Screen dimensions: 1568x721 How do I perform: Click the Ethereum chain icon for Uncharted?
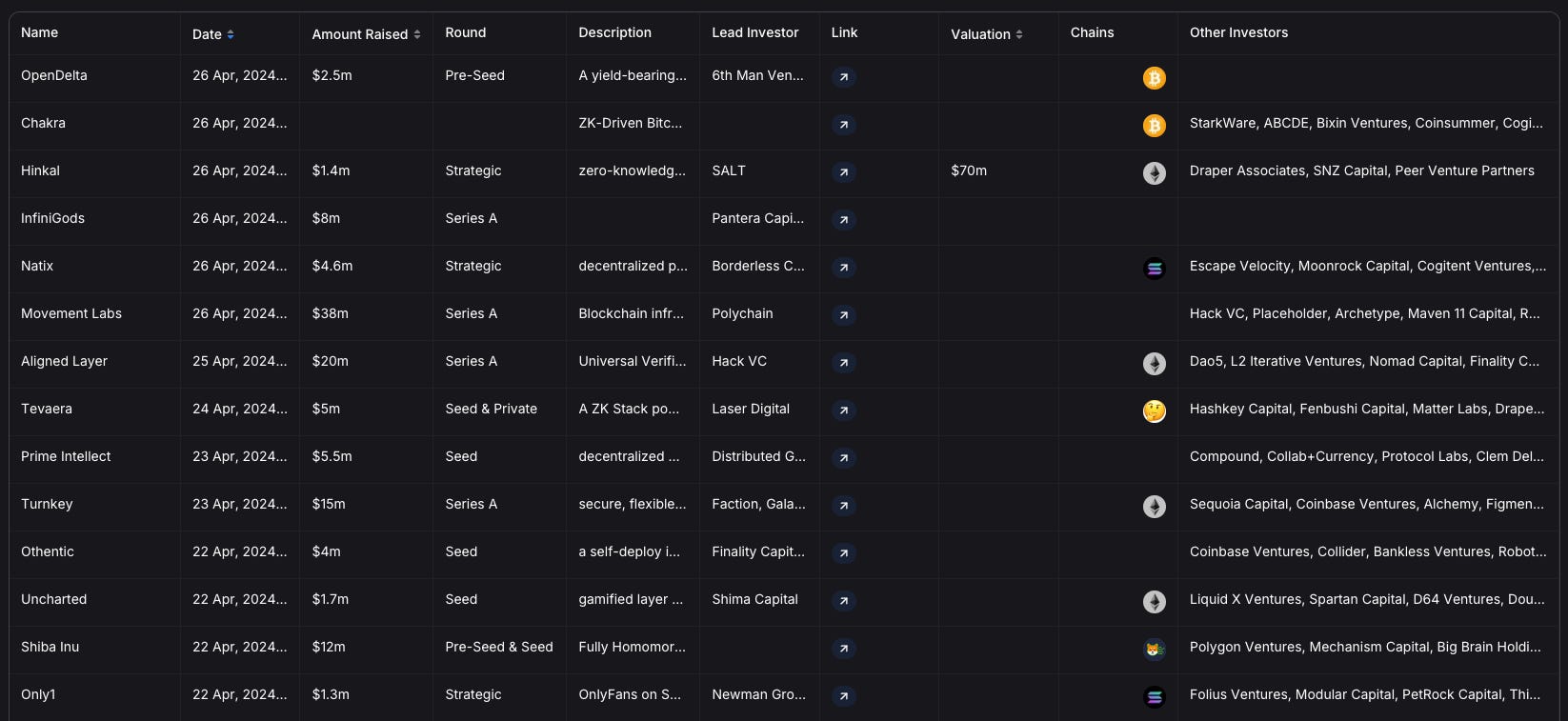pyautogui.click(x=1155, y=602)
